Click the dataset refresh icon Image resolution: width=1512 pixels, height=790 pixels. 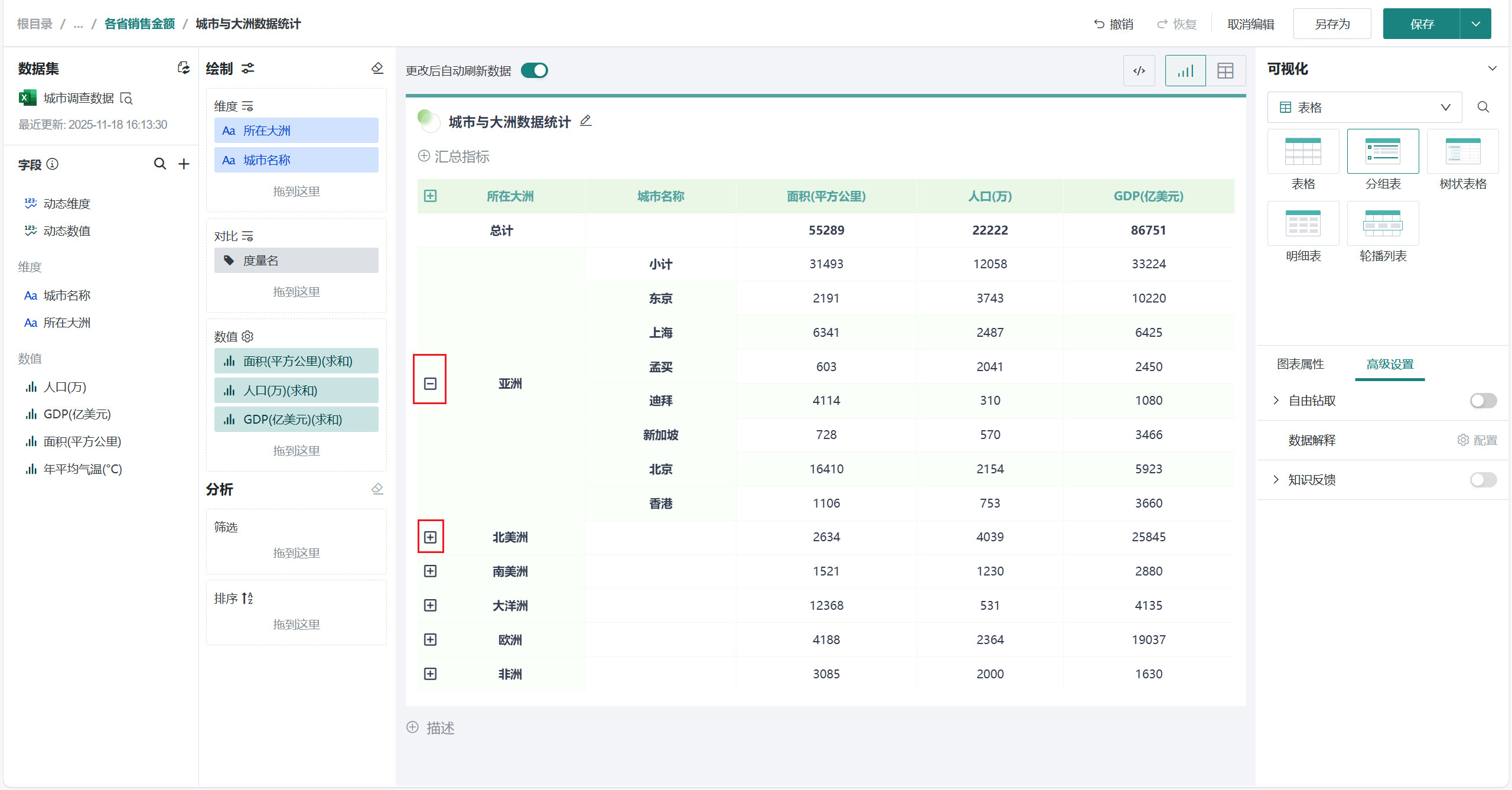point(184,68)
